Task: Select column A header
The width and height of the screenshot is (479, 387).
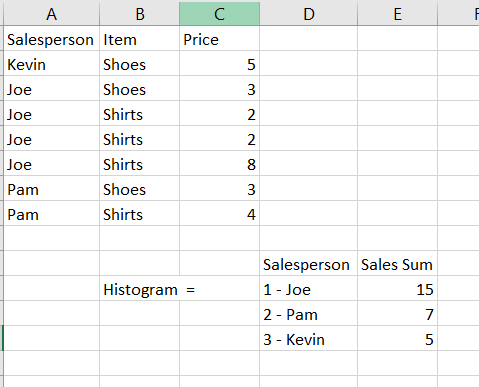Action: (x=51, y=14)
